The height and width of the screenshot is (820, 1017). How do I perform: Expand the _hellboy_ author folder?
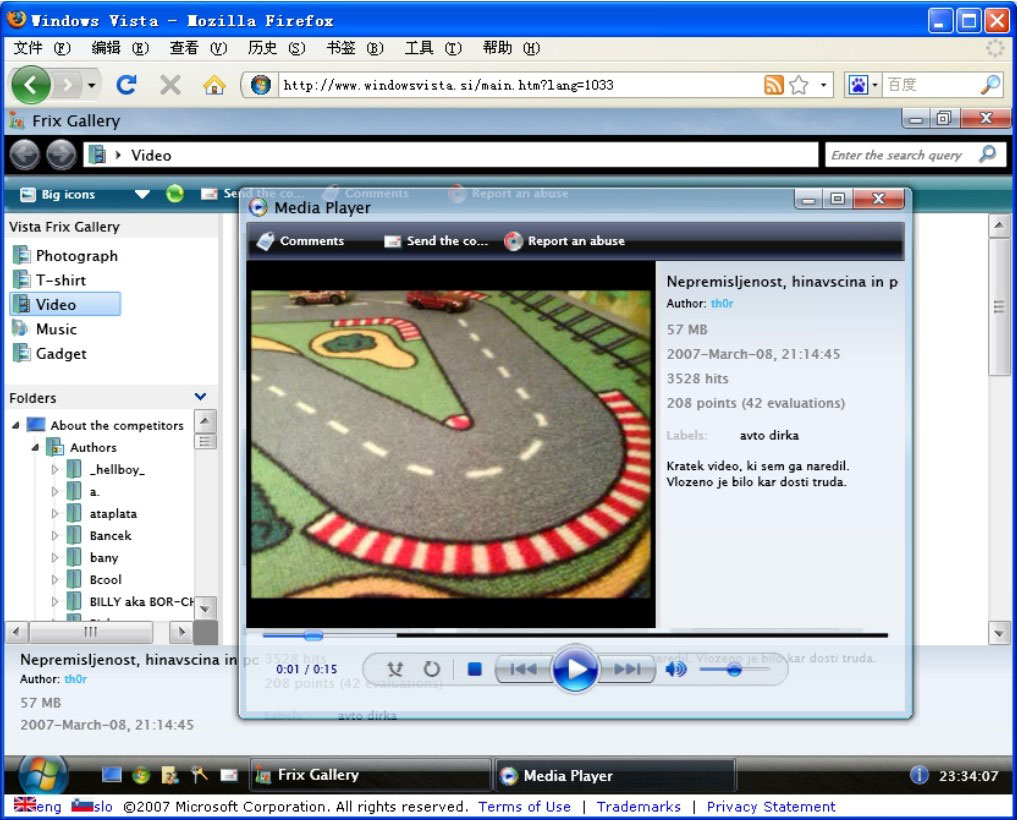54,469
